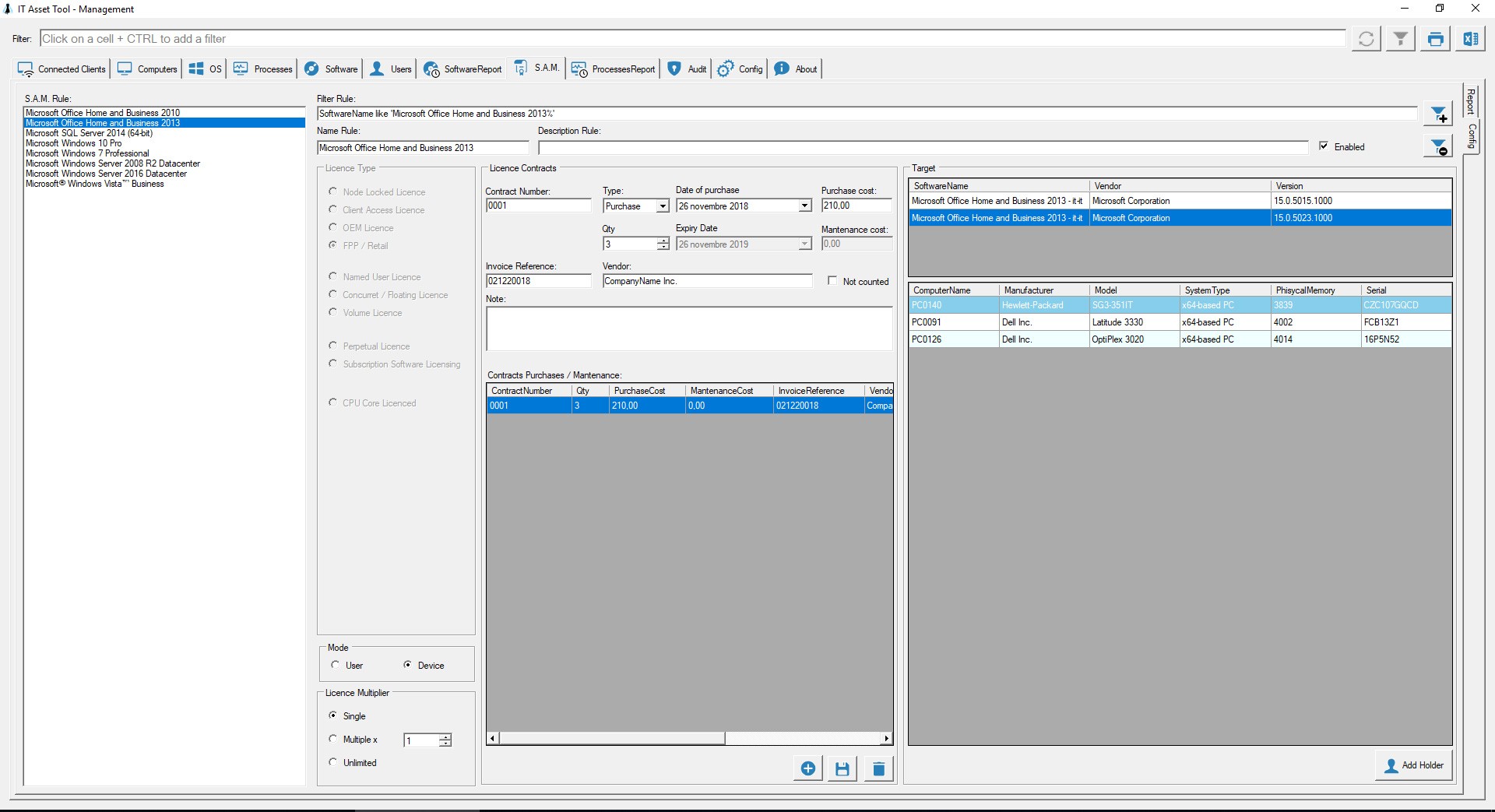Switch to the Computers tab
This screenshot has height=812, width=1495.
coord(147,69)
